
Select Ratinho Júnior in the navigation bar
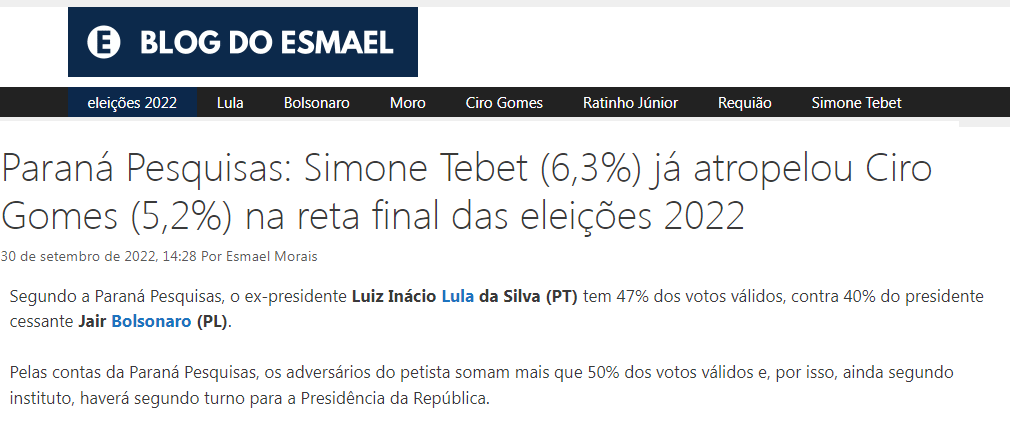(x=630, y=102)
